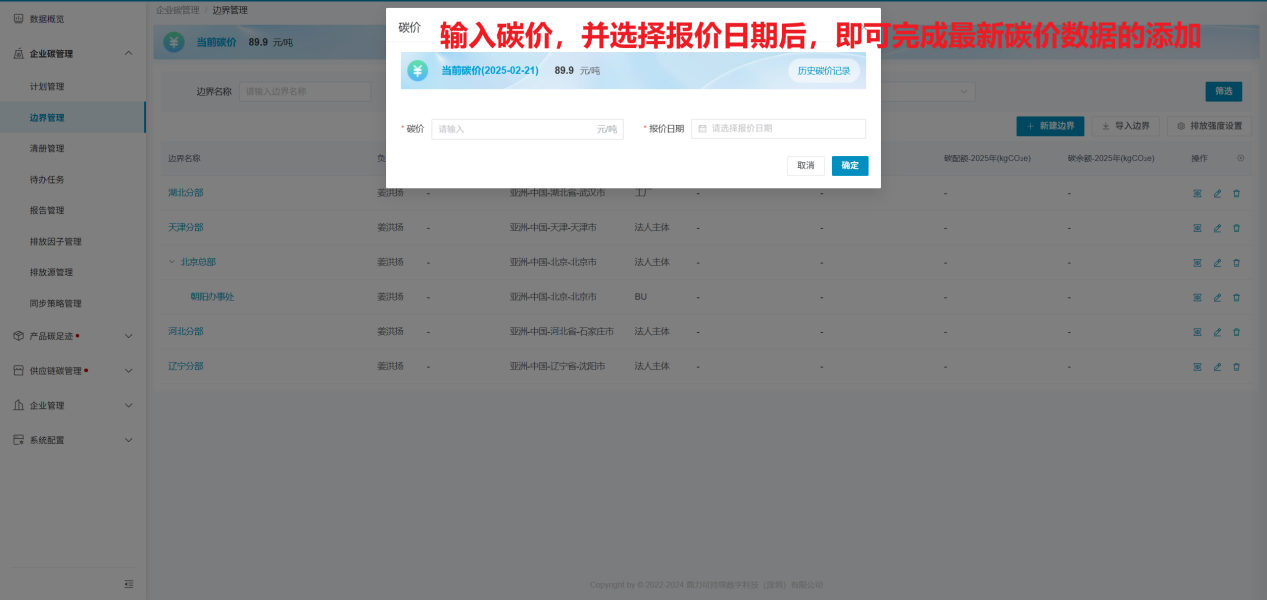
Task: Open 清册管理 in the sidebar
Action: pyautogui.click(x=47, y=149)
